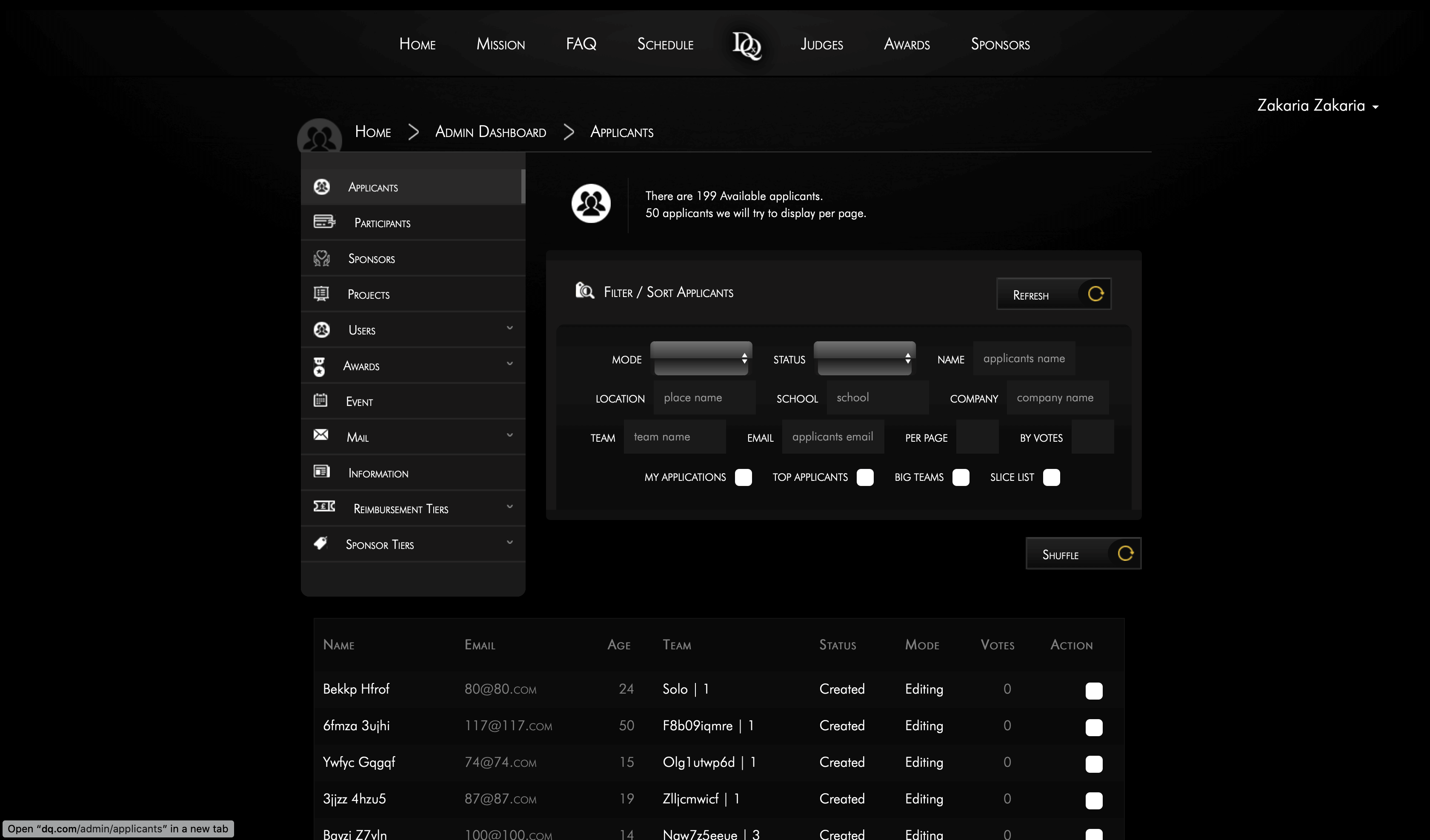Open the Status dropdown filter
Screen dimensions: 1430x840
(x=865, y=358)
